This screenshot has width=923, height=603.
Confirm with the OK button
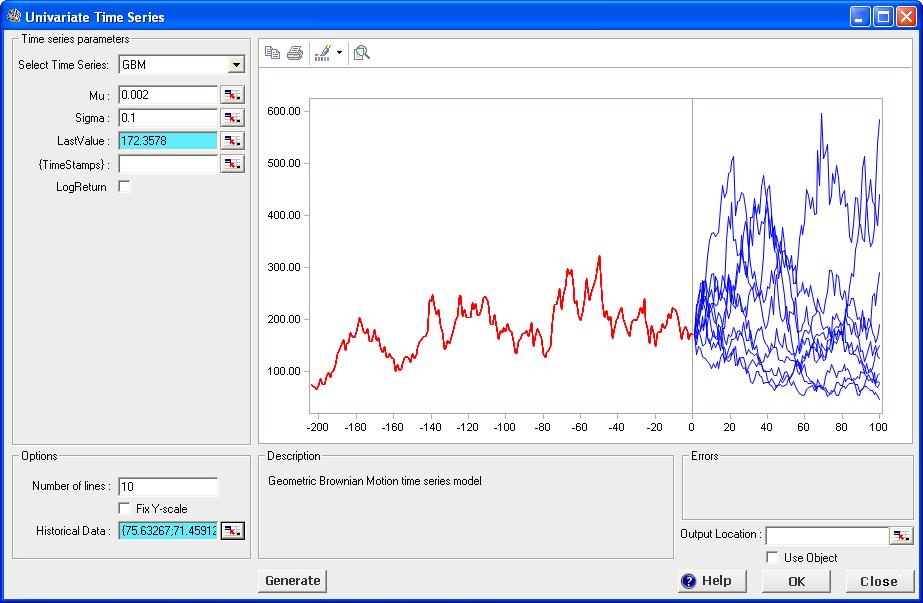[796, 581]
